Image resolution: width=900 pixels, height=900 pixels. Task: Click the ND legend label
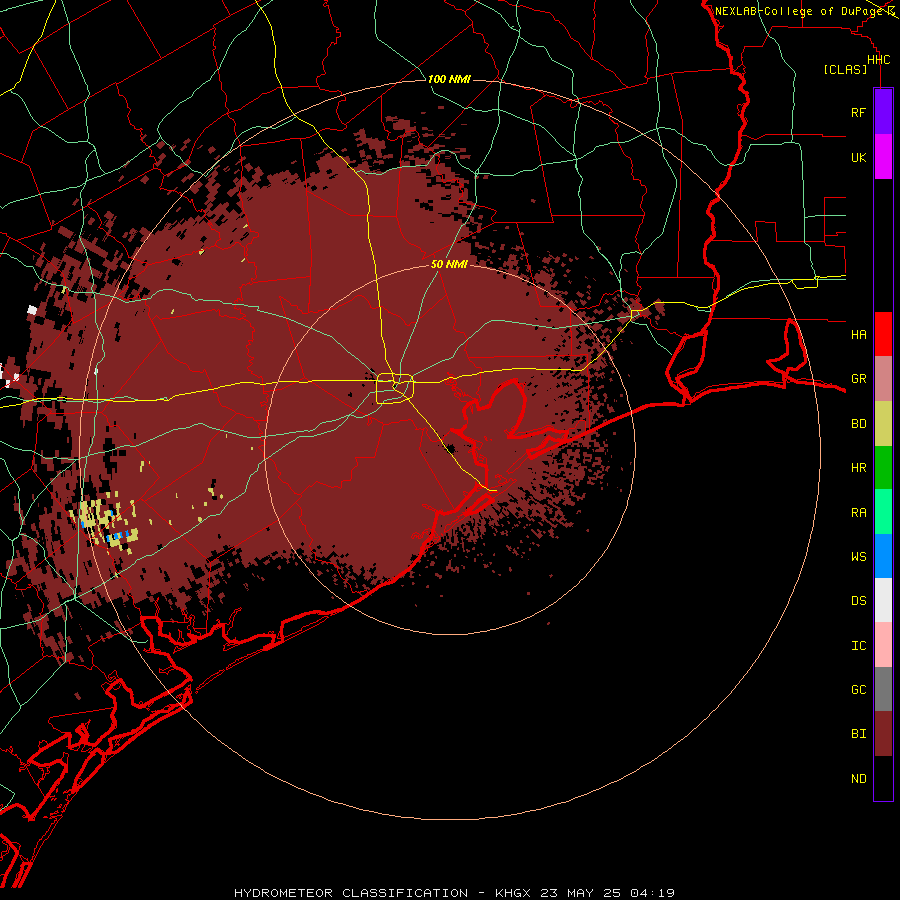(x=858, y=779)
